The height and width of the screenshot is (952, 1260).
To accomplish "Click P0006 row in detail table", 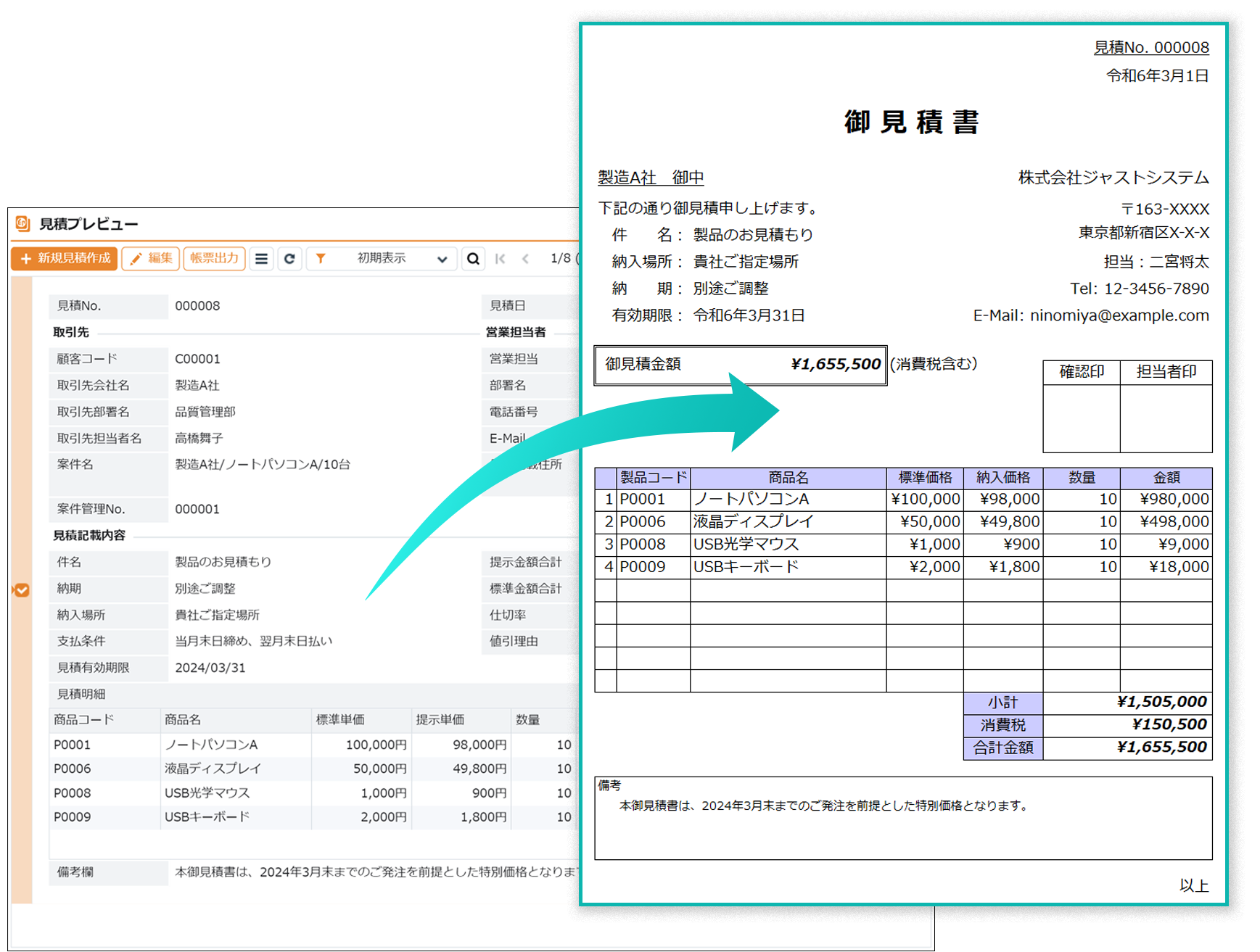I will tap(313, 769).
